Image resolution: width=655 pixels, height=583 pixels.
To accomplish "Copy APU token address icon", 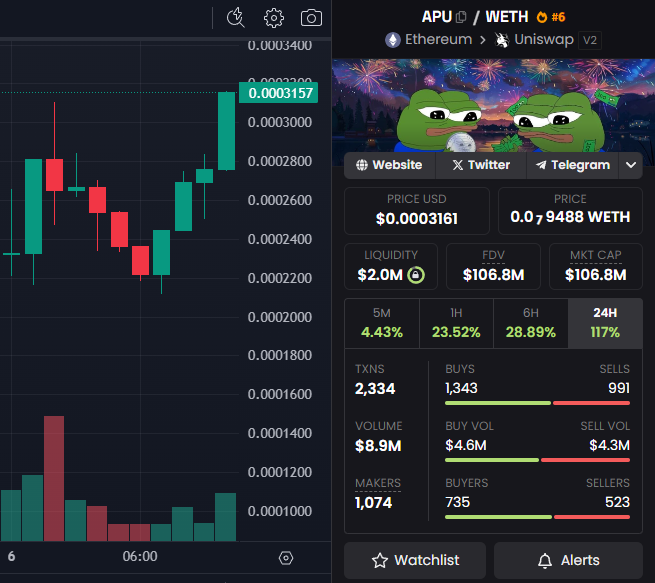I will (x=461, y=17).
